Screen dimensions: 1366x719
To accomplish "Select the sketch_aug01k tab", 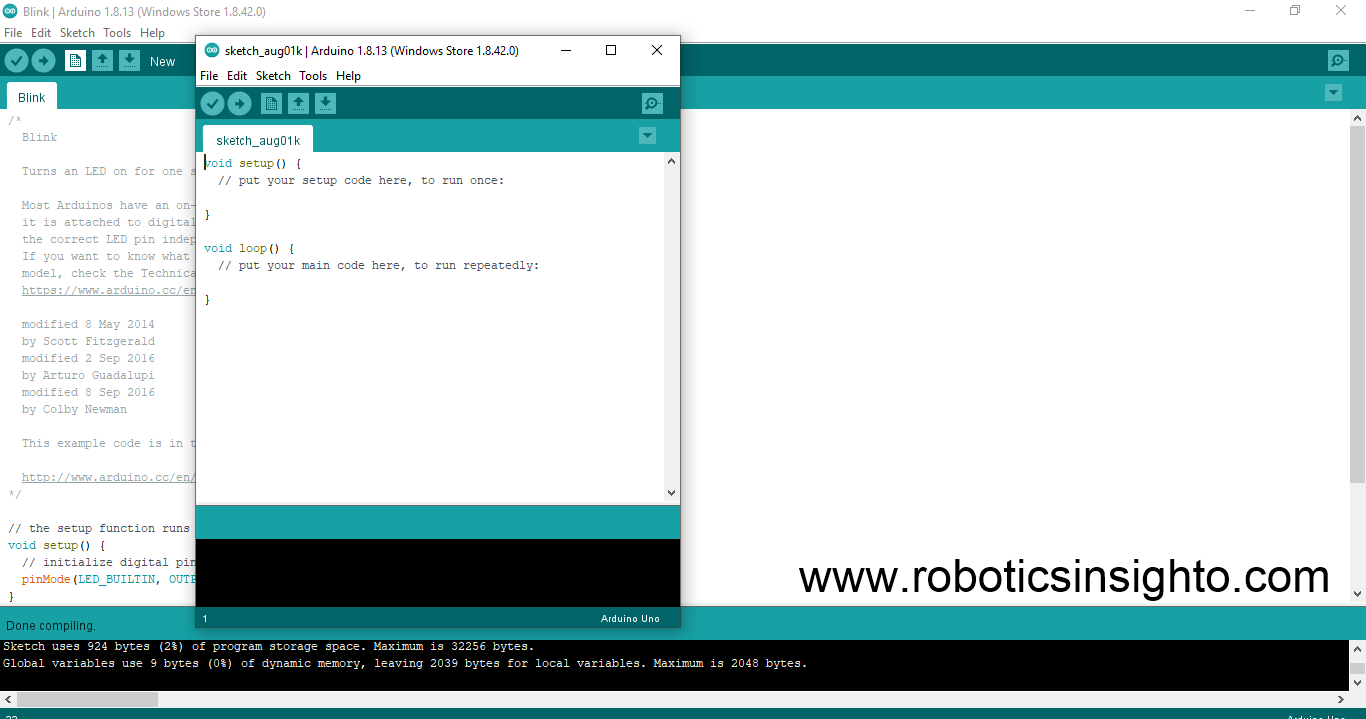I will point(257,139).
